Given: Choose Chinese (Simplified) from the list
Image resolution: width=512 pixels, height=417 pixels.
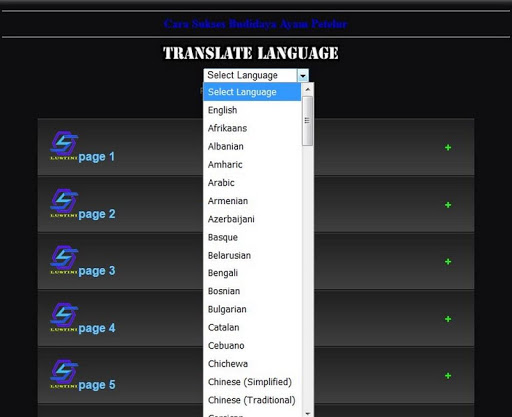Looking at the screenshot, I should [x=252, y=382].
